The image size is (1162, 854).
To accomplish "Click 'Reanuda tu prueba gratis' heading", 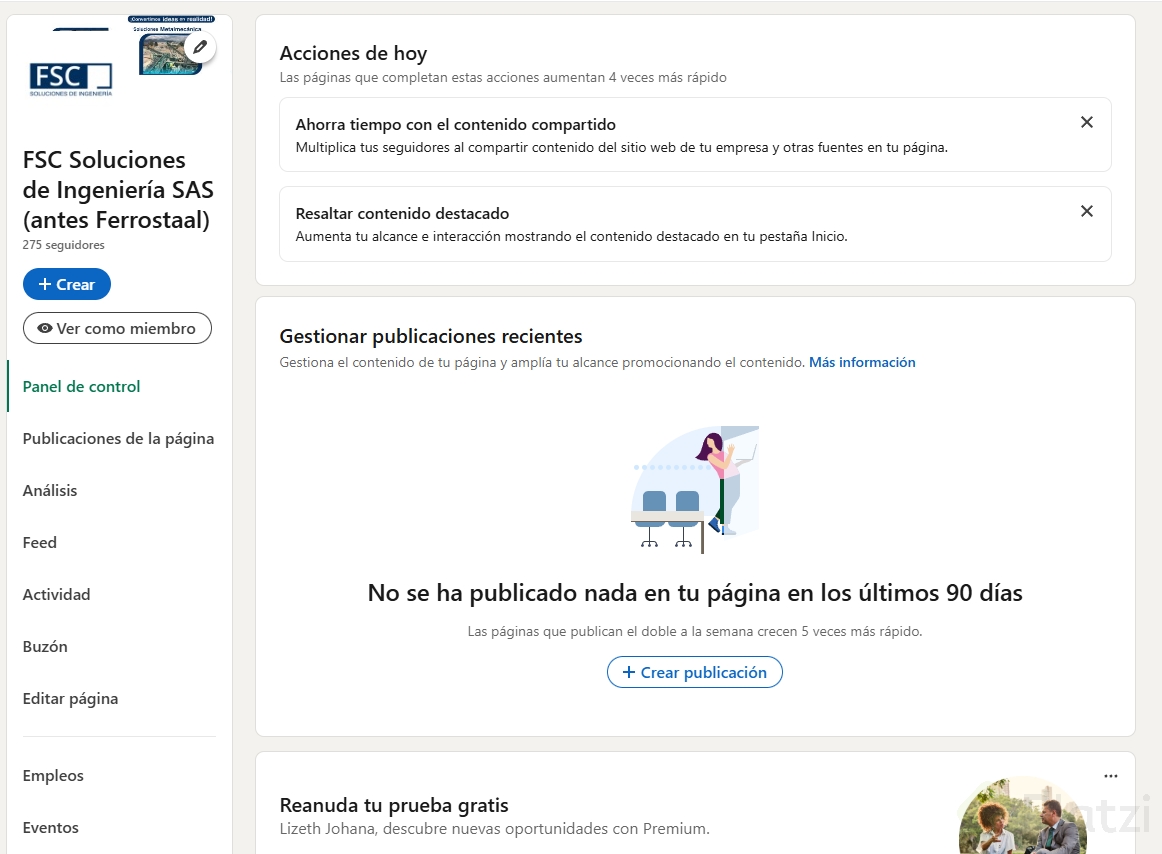I will click(394, 805).
